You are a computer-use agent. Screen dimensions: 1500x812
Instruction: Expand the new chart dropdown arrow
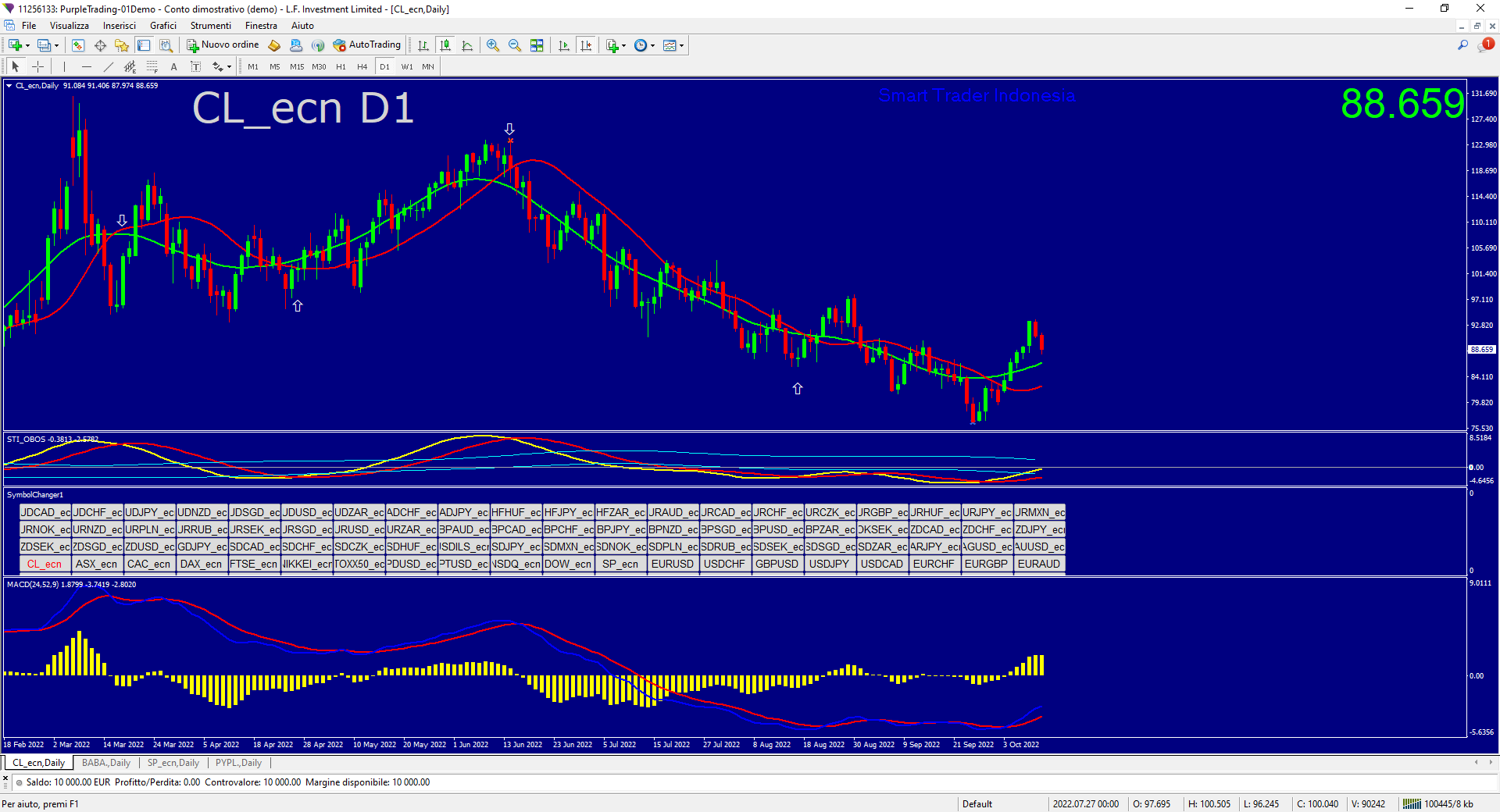tap(27, 45)
